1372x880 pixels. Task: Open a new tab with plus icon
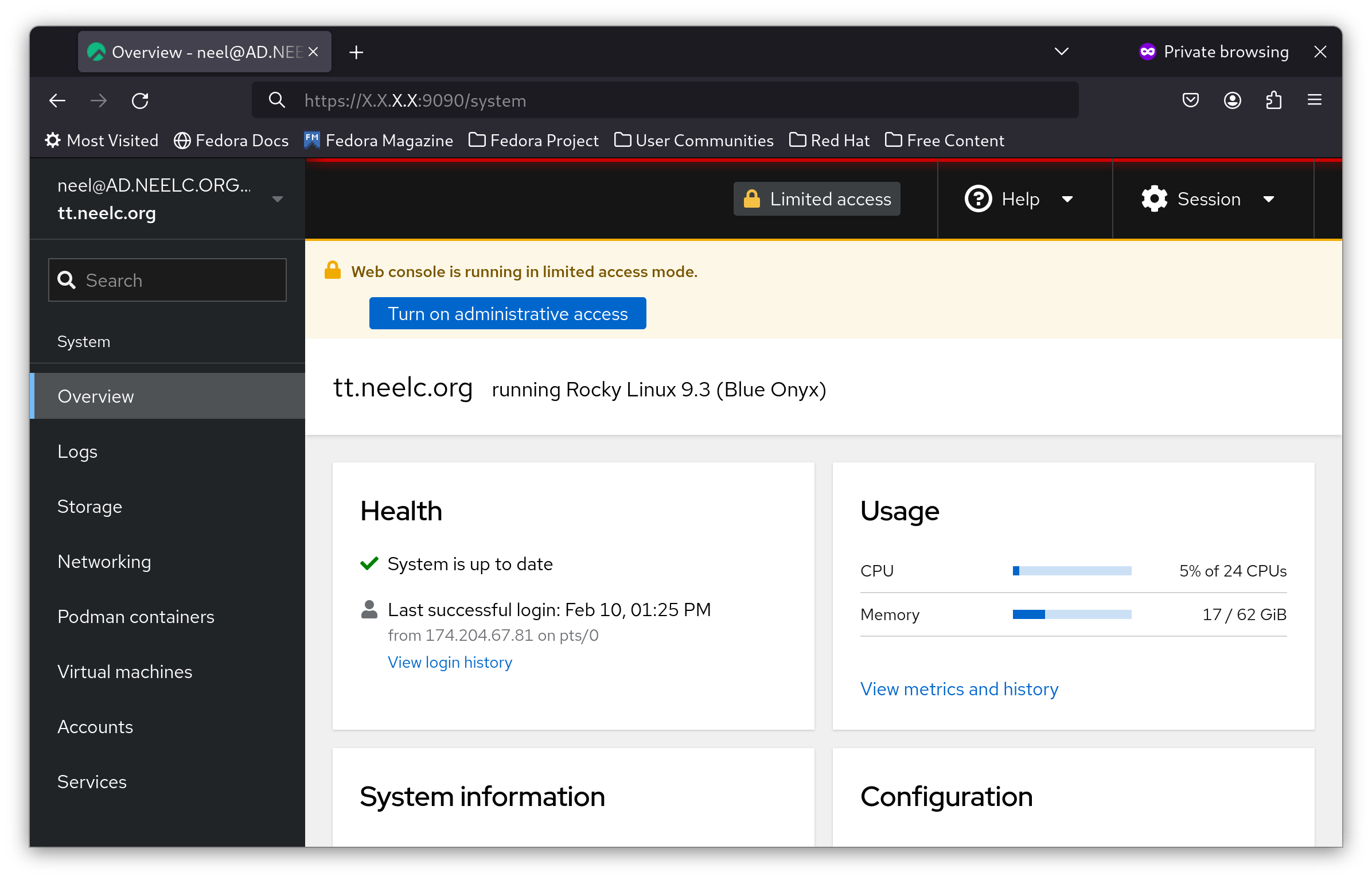(x=356, y=53)
